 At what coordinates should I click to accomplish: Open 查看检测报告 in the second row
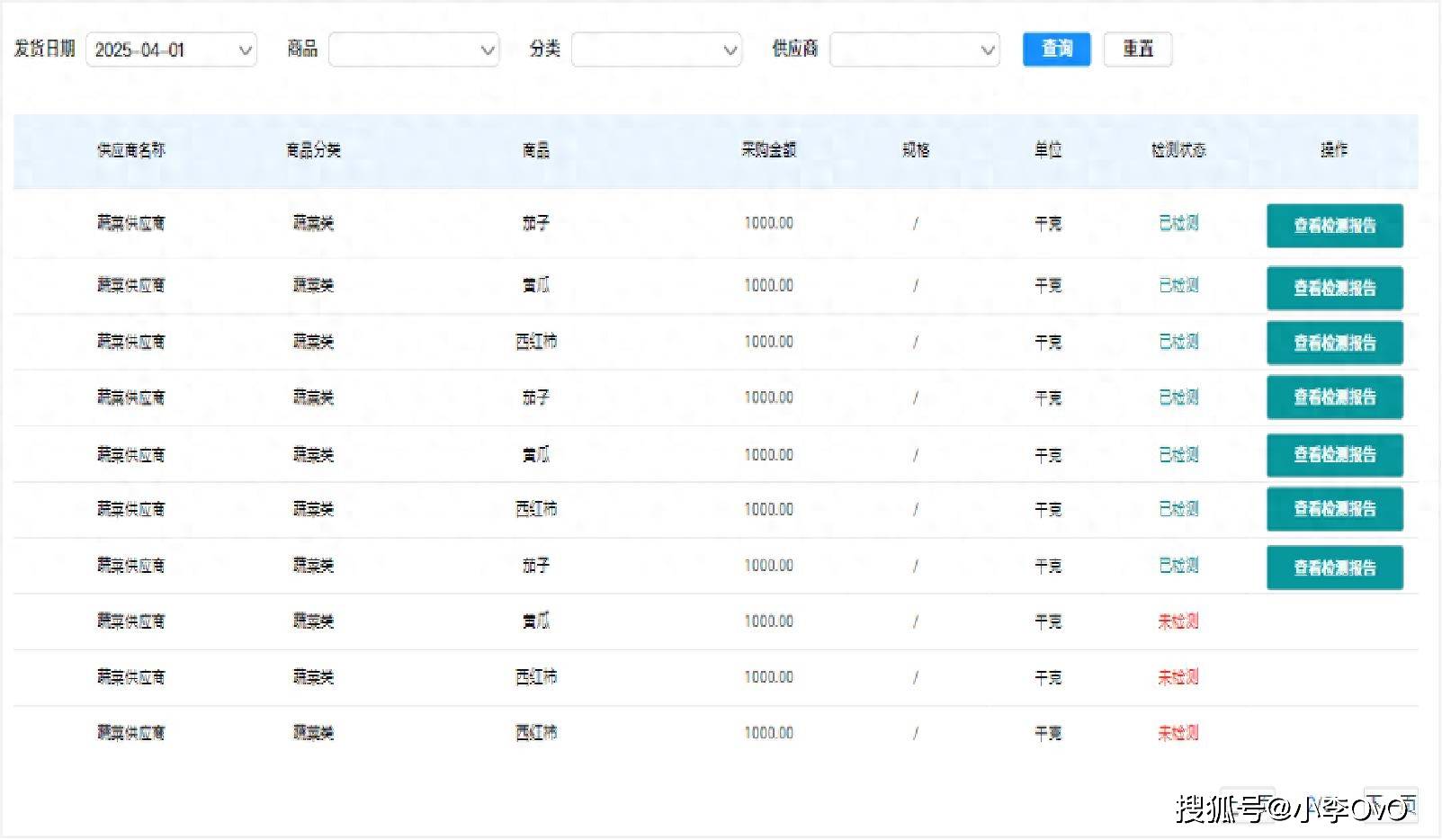tap(1334, 288)
